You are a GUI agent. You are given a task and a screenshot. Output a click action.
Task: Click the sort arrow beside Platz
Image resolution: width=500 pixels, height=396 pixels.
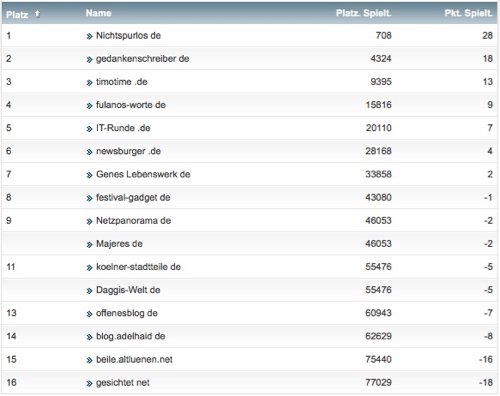[x=37, y=14]
